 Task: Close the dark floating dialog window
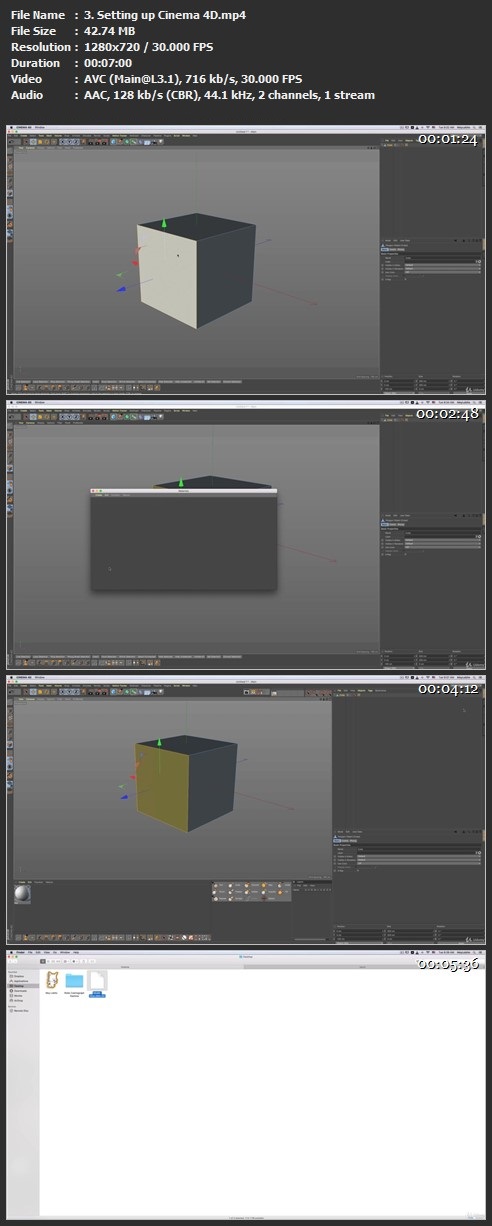(x=93, y=491)
